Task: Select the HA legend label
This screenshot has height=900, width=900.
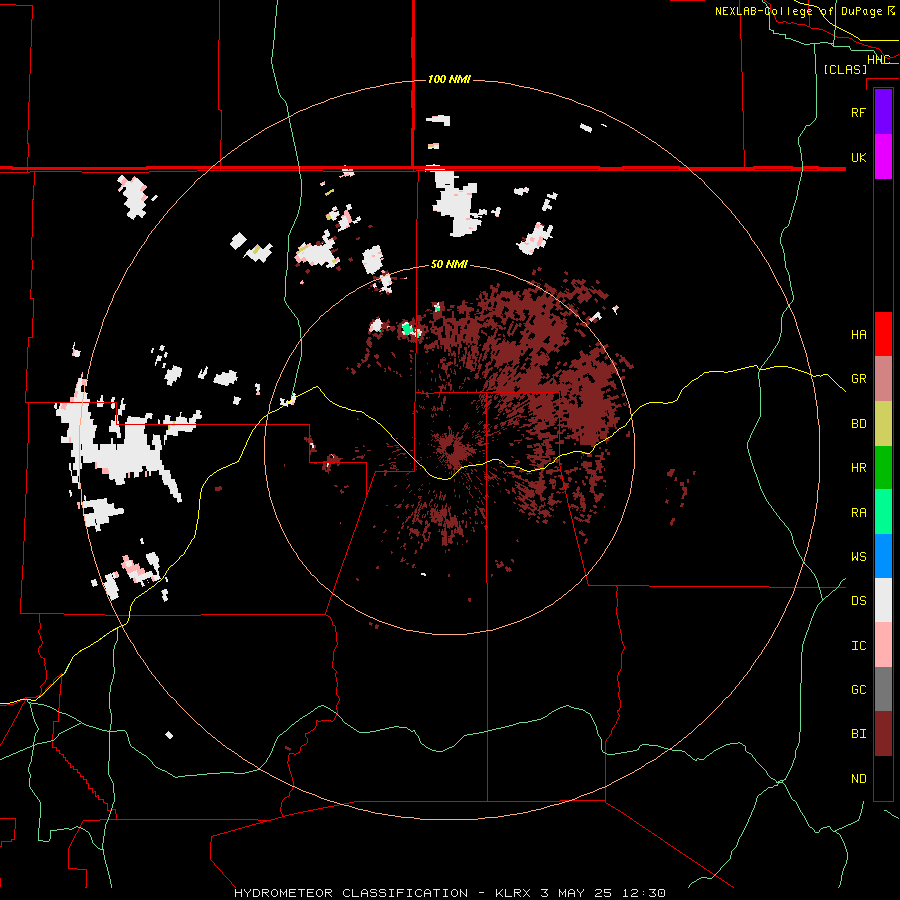Action: [858, 335]
